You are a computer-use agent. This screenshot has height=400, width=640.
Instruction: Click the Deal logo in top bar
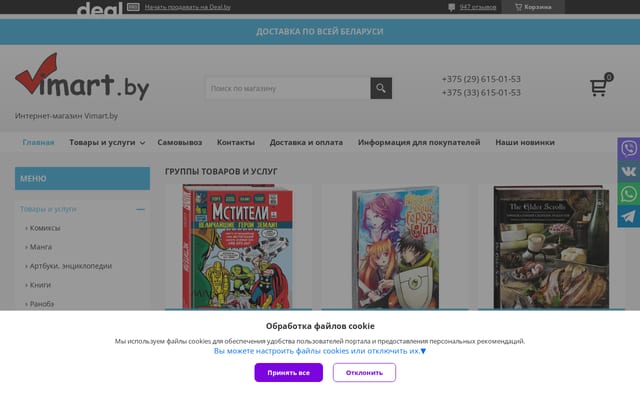pyautogui.click(x=99, y=7)
